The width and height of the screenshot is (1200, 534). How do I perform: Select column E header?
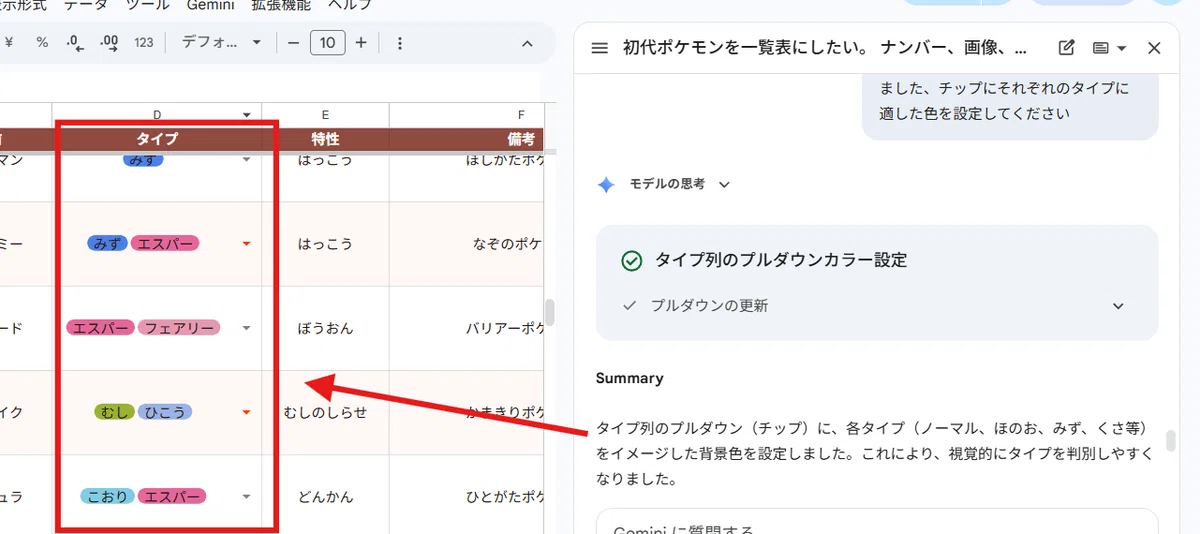325,114
